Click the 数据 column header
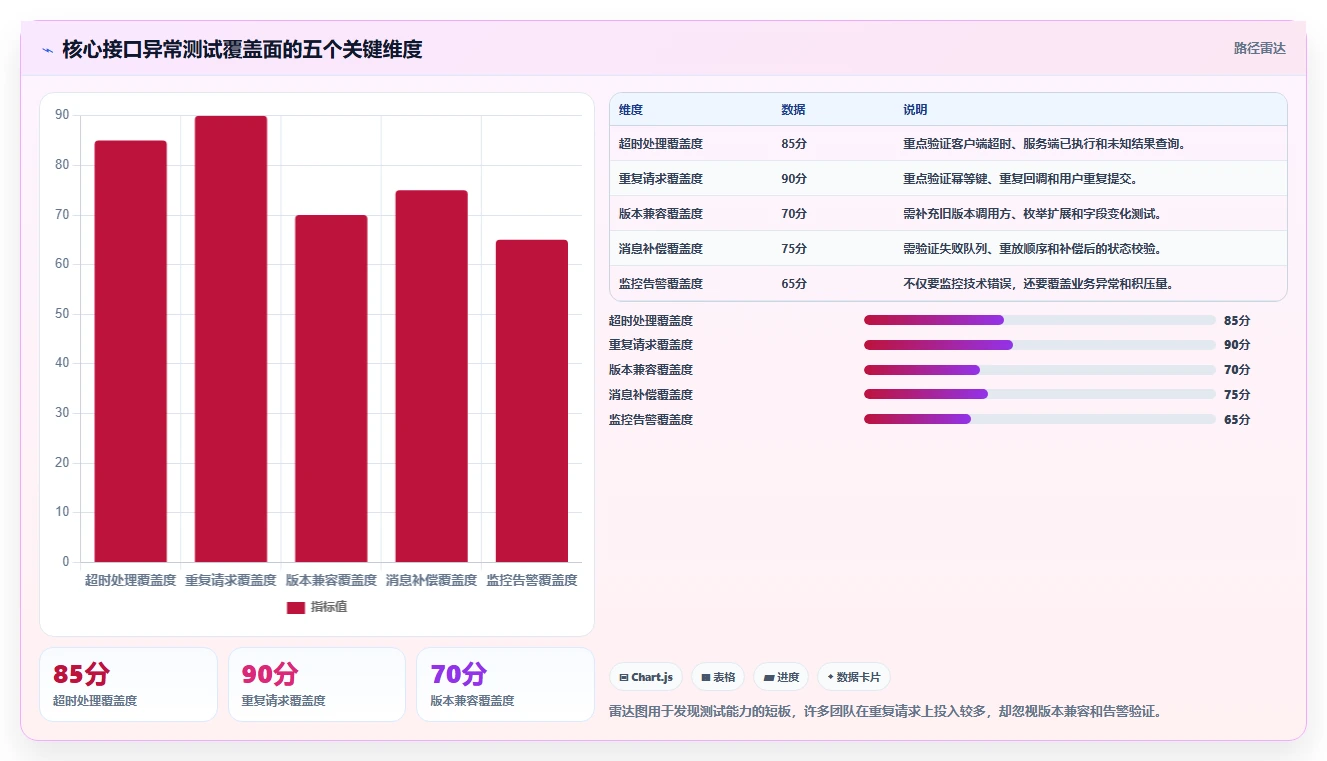Image resolution: width=1327 pixels, height=761 pixels. 793,110
